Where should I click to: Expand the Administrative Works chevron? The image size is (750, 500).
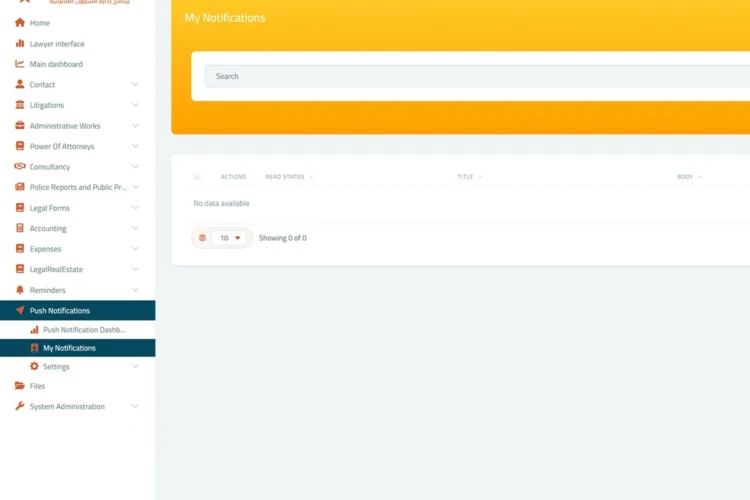pyautogui.click(x=135, y=125)
